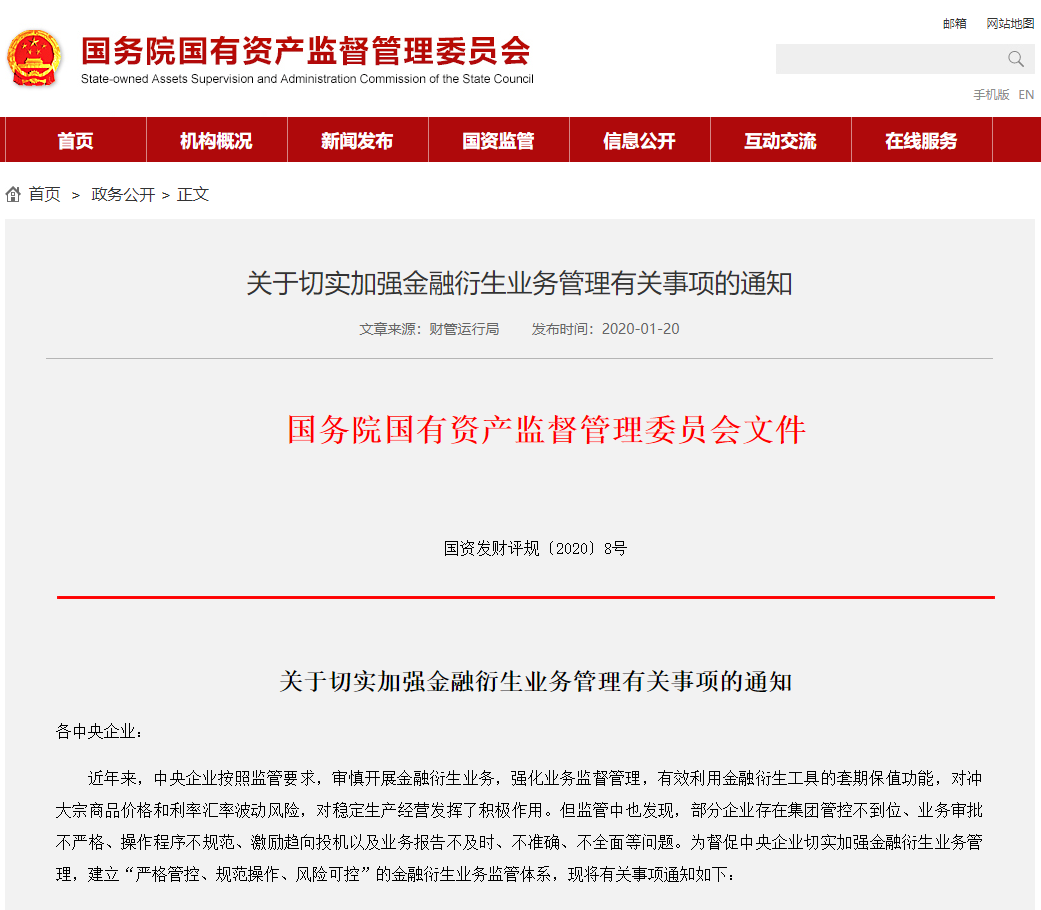Click the red 国务院国有资产监督管理委员会文件 header
This screenshot has width=1041, height=910.
546,430
